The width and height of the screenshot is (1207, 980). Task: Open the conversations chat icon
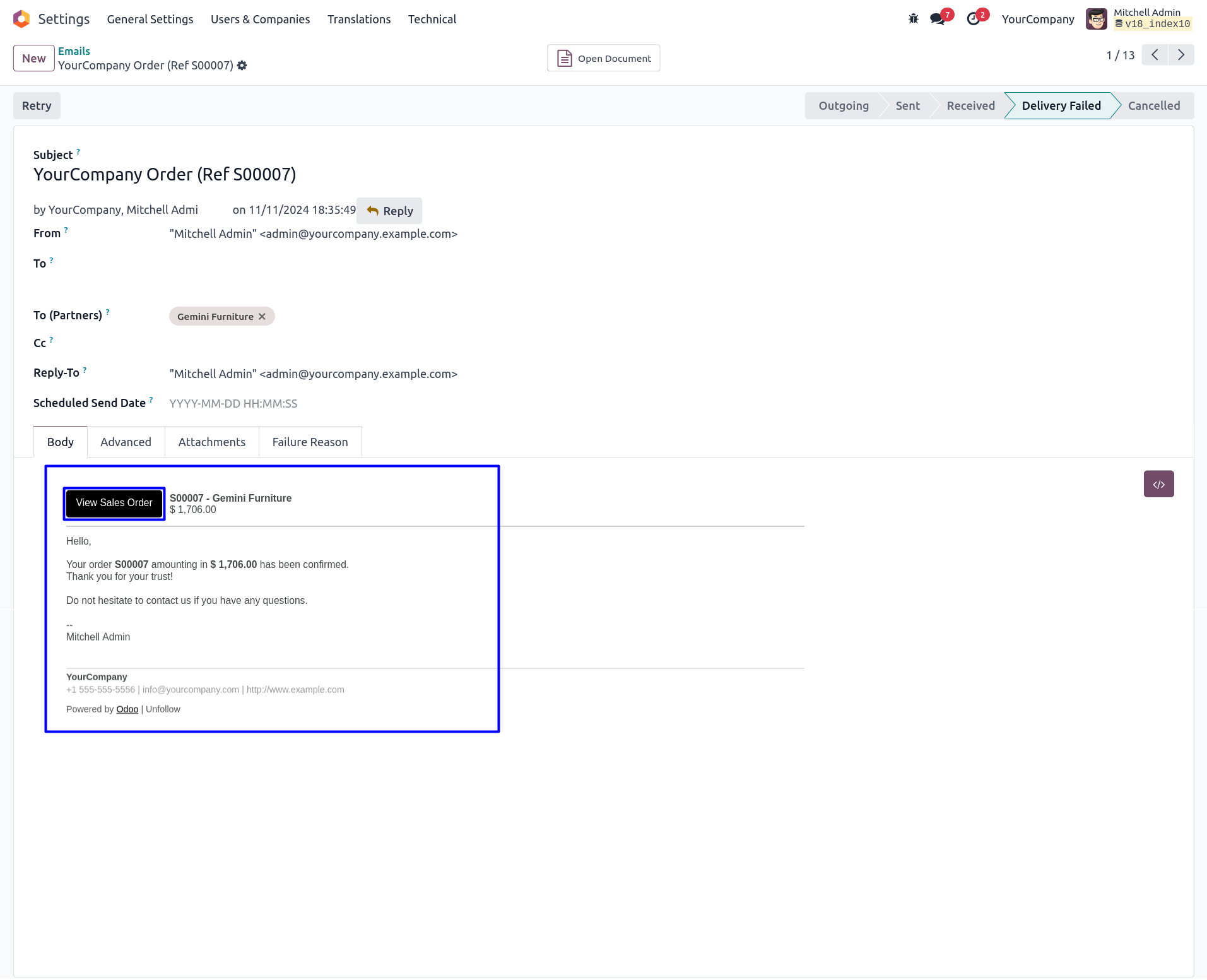(x=937, y=19)
